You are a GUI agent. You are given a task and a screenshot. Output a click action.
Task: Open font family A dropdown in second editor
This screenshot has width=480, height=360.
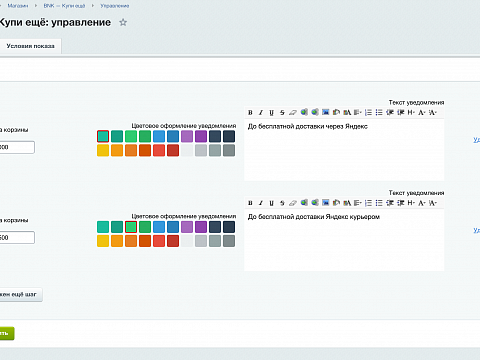coord(422,203)
